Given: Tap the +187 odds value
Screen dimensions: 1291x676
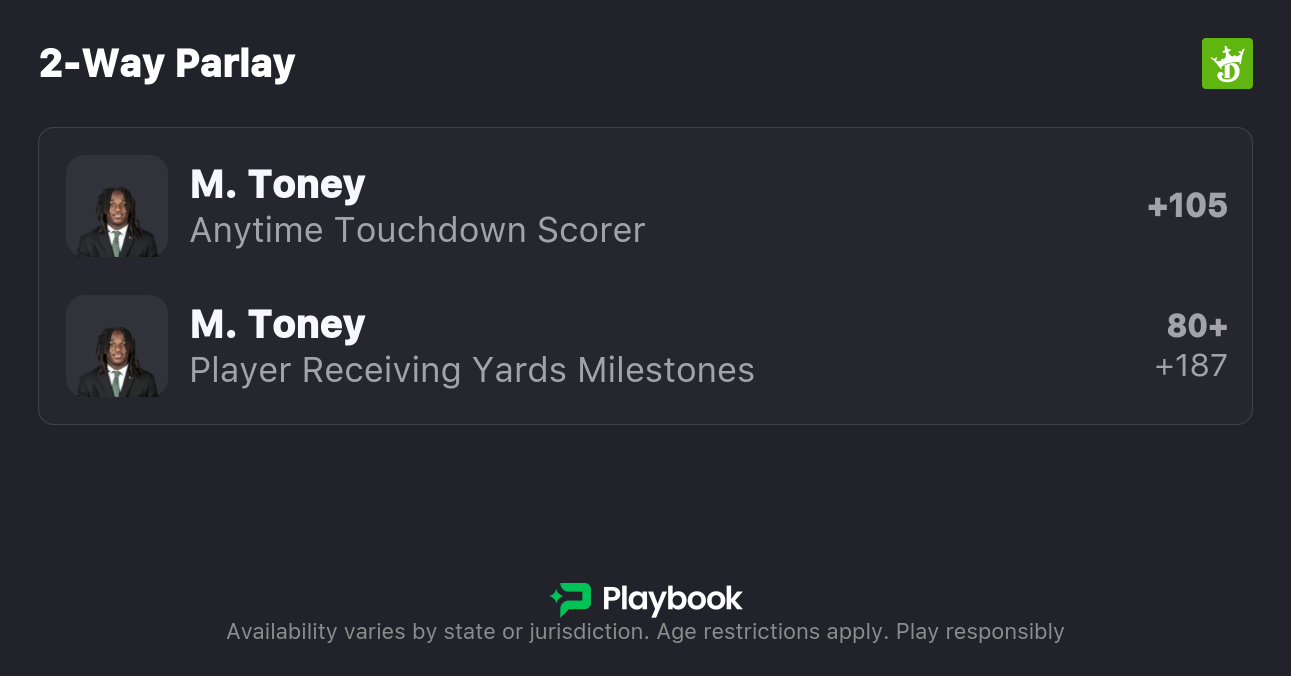Looking at the screenshot, I should [x=1190, y=366].
